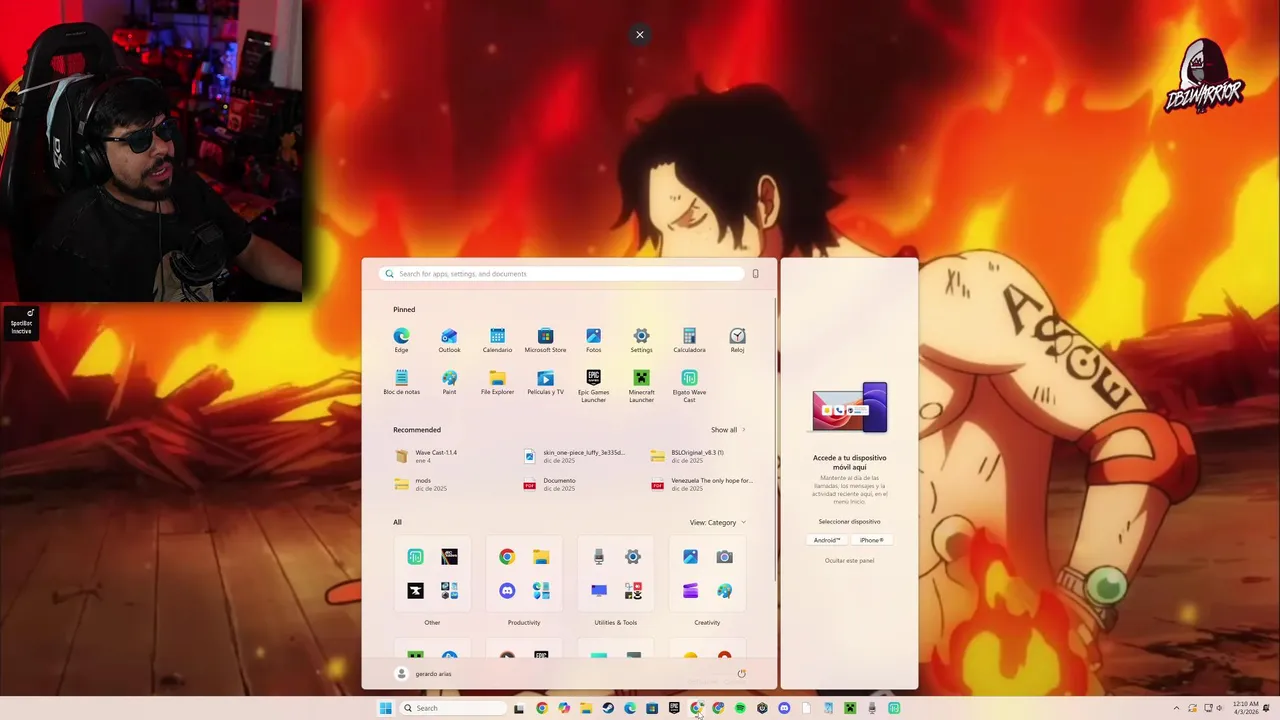1280x720 pixels.
Task: Open Edge from pinned apps
Action: click(401, 340)
